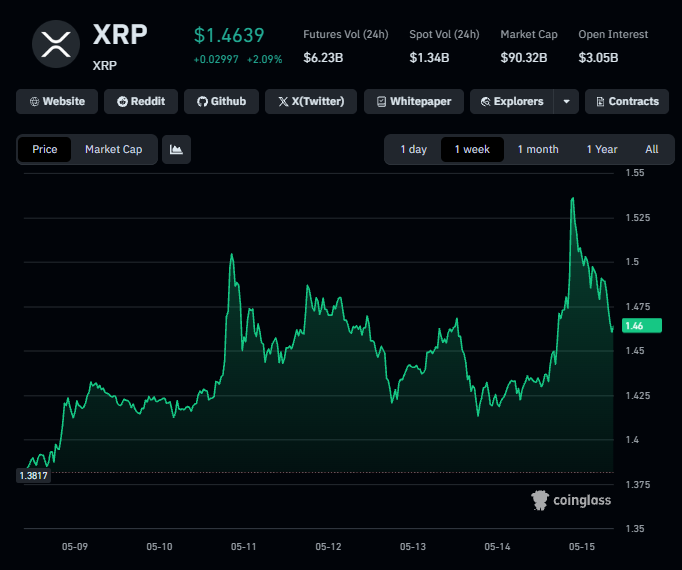Click the Open Interest label
The width and height of the screenshot is (682, 570).
[x=613, y=34]
